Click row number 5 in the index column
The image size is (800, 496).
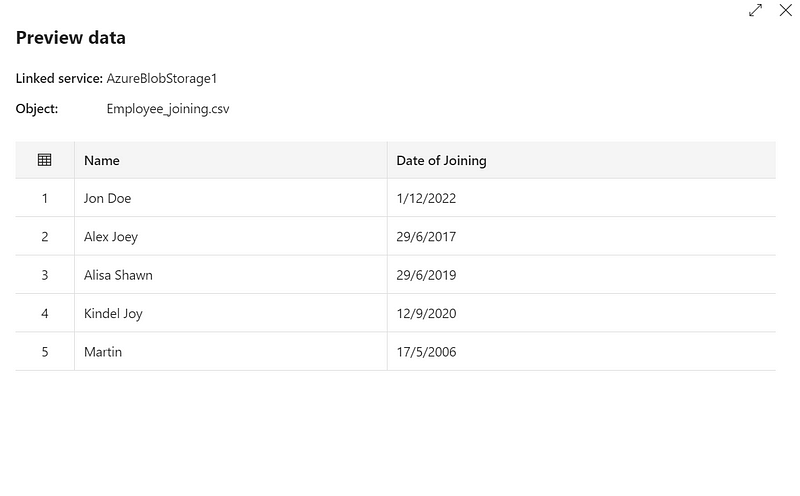pos(45,352)
